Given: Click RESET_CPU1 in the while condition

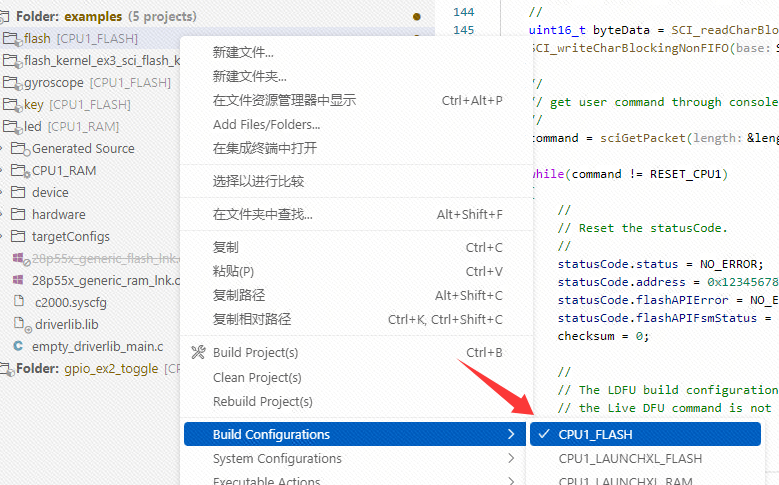Looking at the screenshot, I should (x=685, y=174).
